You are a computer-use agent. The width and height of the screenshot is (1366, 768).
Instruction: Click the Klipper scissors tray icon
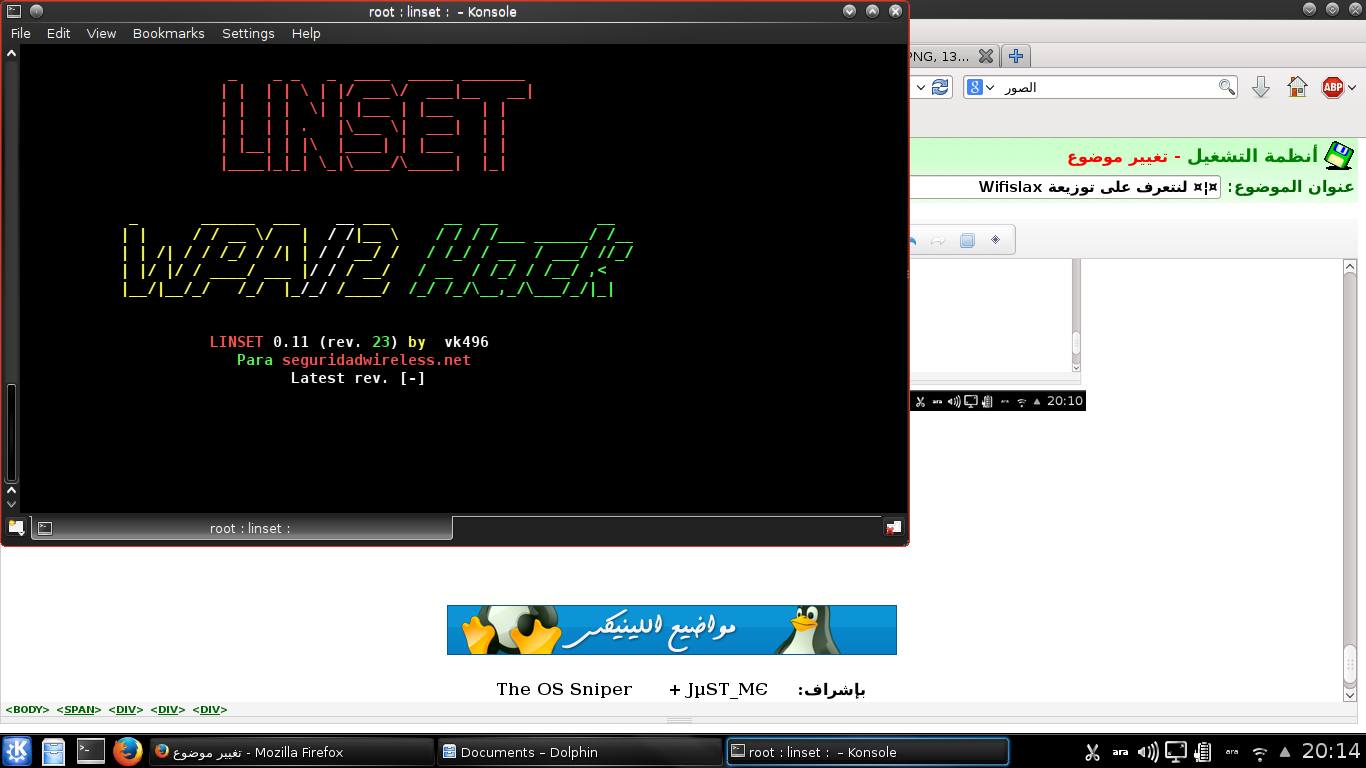click(1092, 752)
